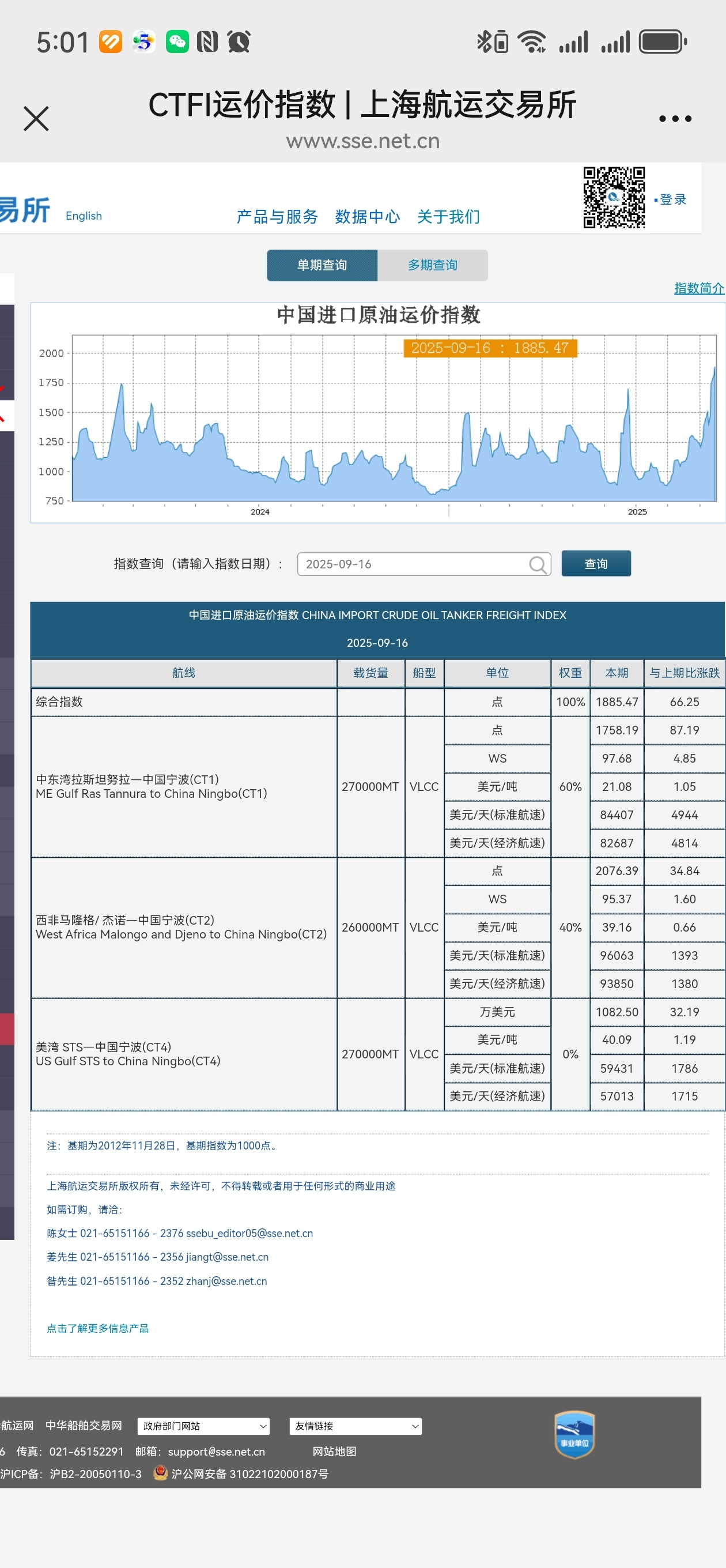Select the CT2 West Africa route cell

point(184,927)
